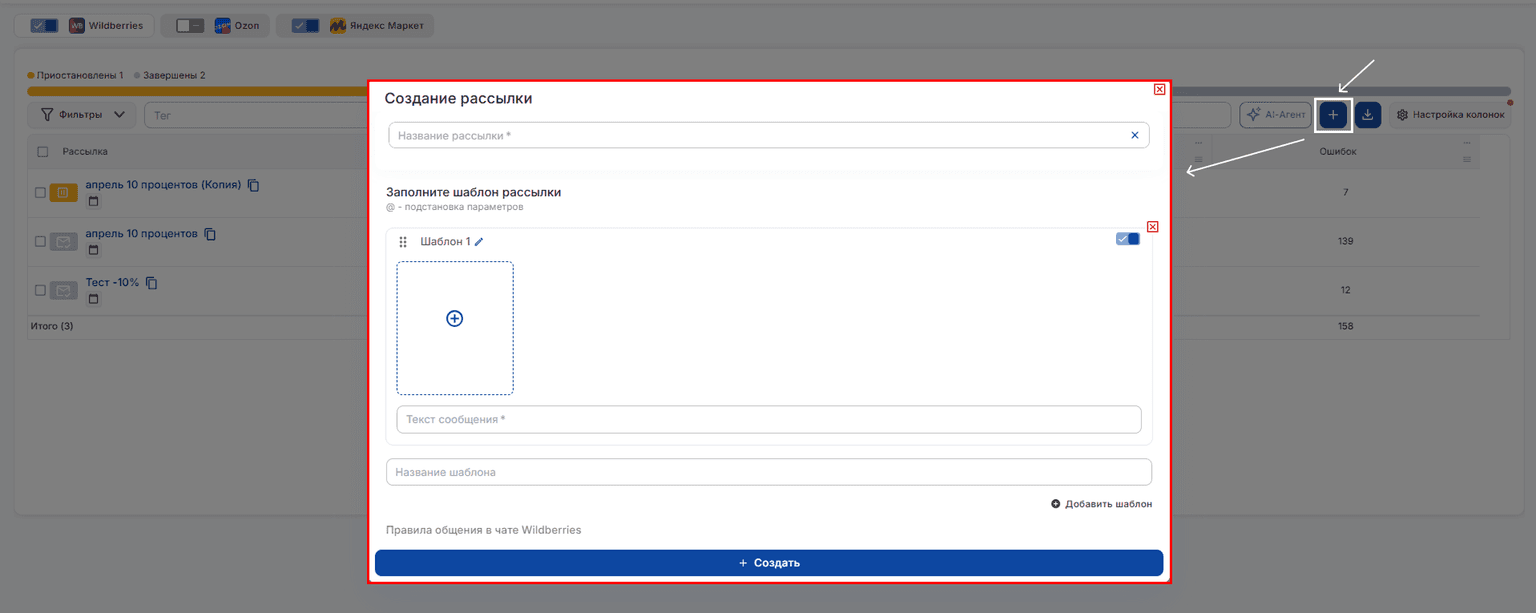This screenshot has width=1536, height=613.
Task: Click the Создать button
Action: [768, 563]
